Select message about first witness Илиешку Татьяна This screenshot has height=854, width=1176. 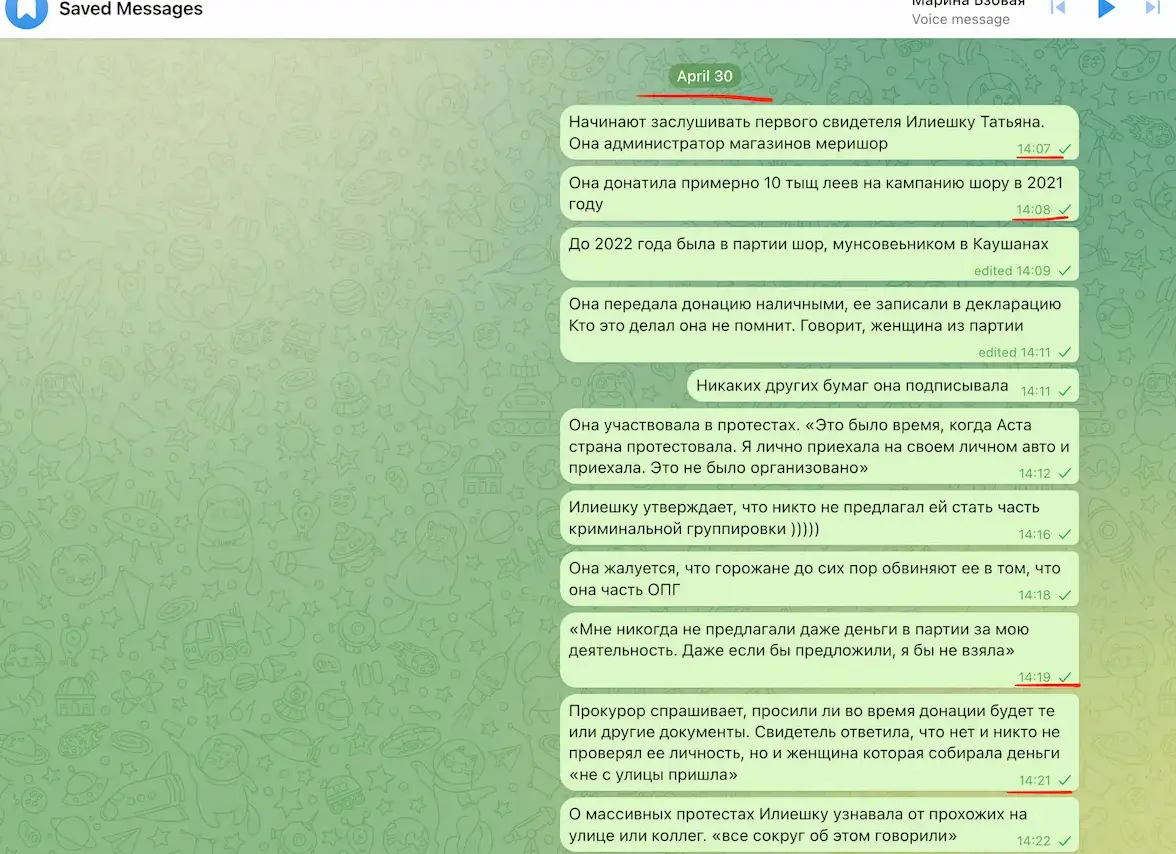819,133
